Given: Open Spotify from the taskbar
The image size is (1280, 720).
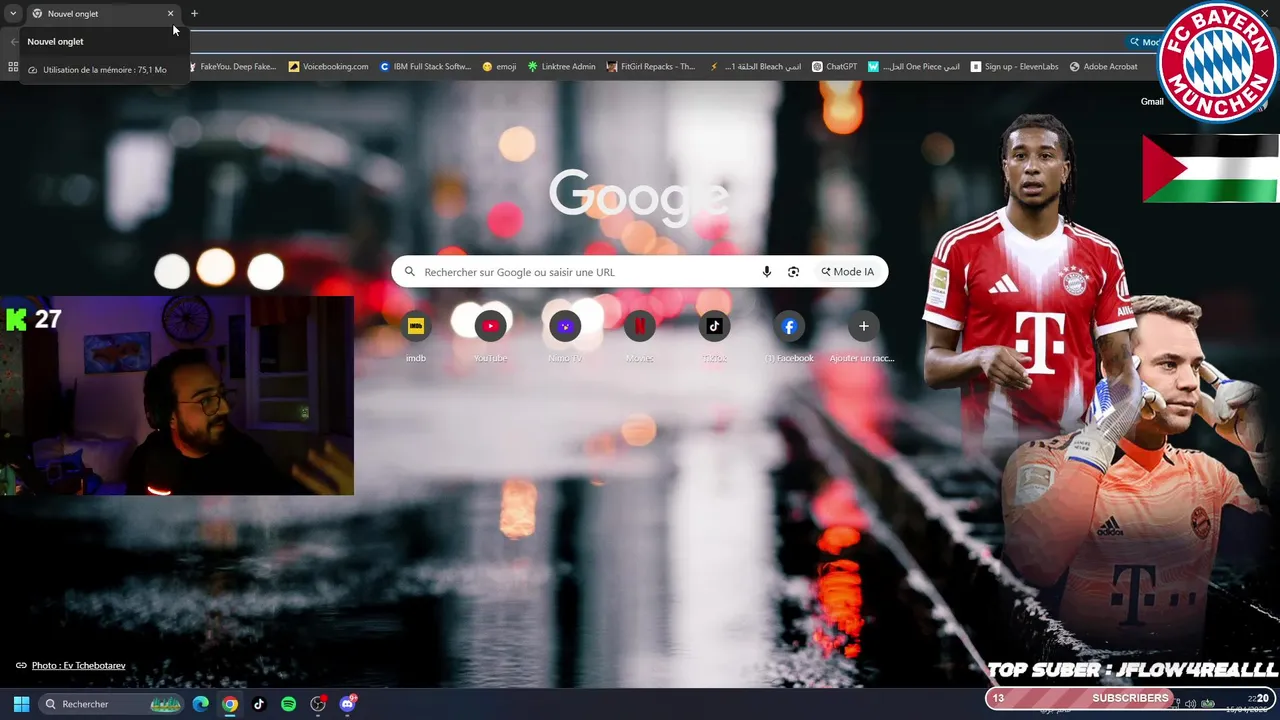Looking at the screenshot, I should pos(288,704).
